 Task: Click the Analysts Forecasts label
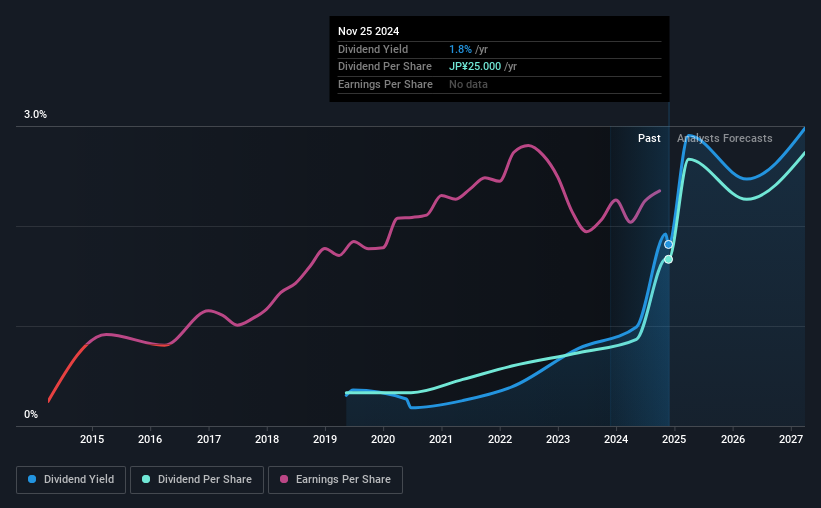[725, 139]
